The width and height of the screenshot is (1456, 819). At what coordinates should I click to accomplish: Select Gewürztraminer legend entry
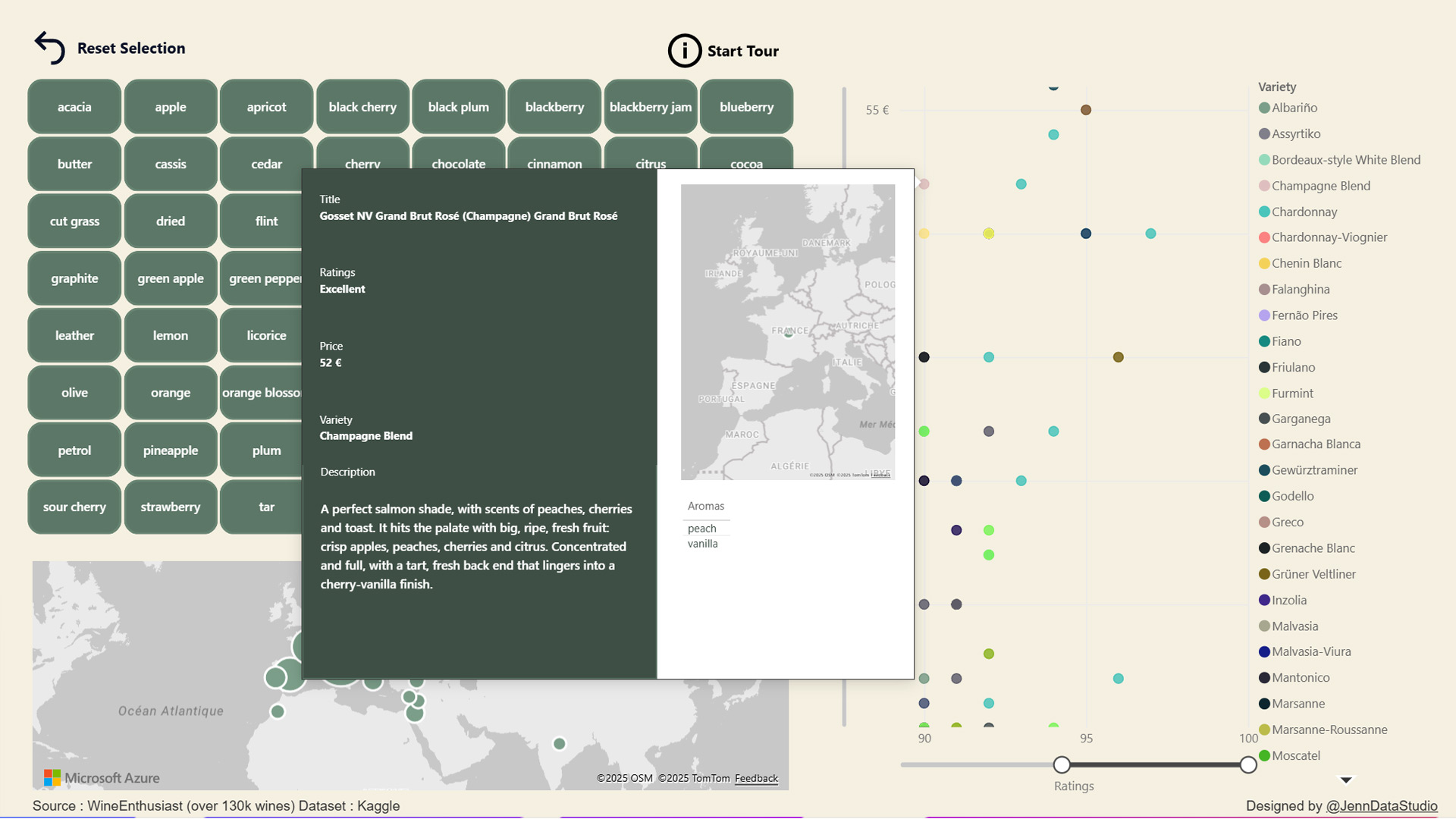pyautogui.click(x=1308, y=470)
